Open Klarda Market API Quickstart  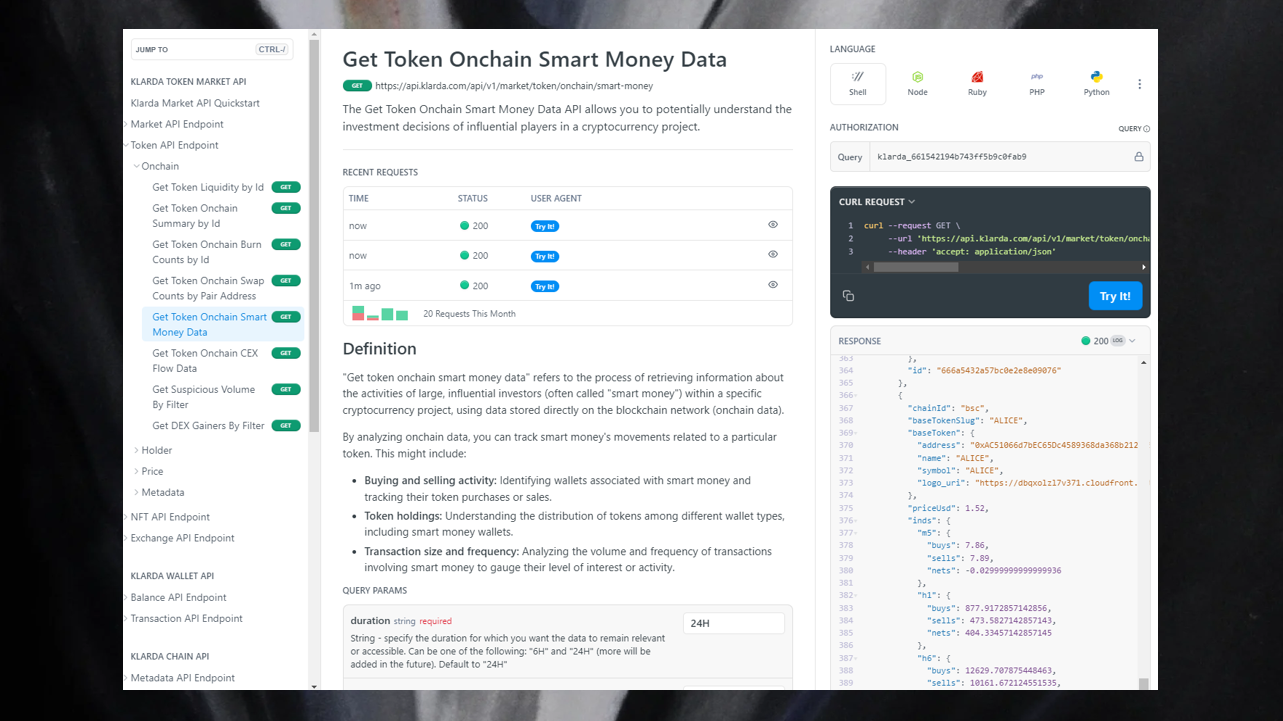[195, 103]
